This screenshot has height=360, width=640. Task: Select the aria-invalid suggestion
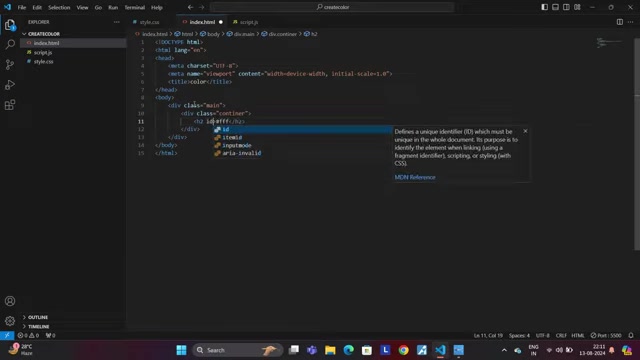click(x=302, y=153)
